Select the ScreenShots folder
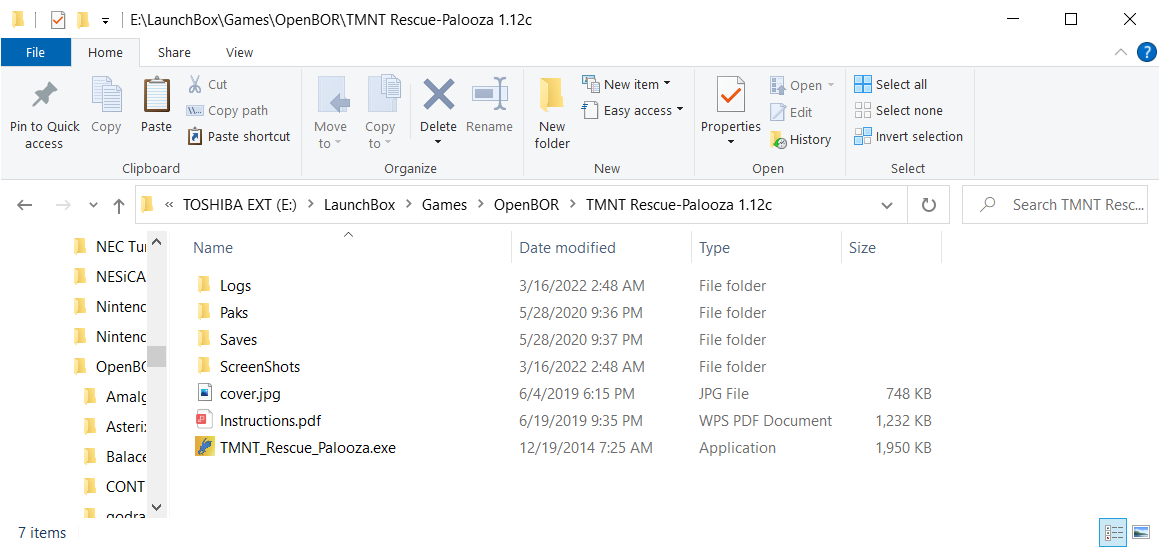The width and height of the screenshot is (1159, 547). pos(259,367)
